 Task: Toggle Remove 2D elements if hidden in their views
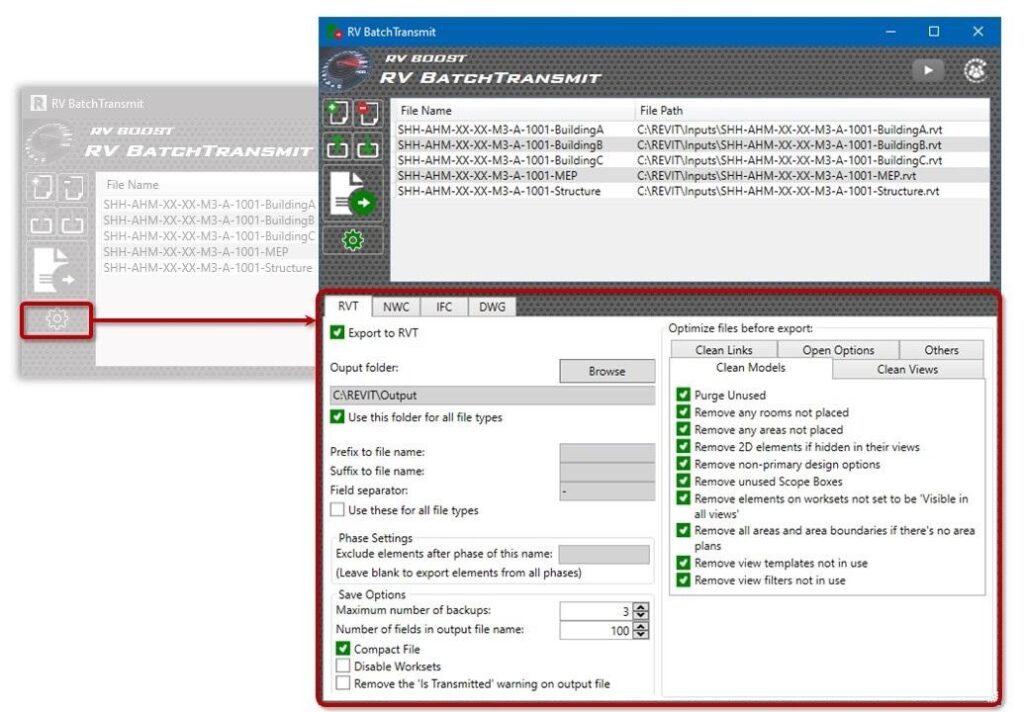pyautogui.click(x=683, y=446)
